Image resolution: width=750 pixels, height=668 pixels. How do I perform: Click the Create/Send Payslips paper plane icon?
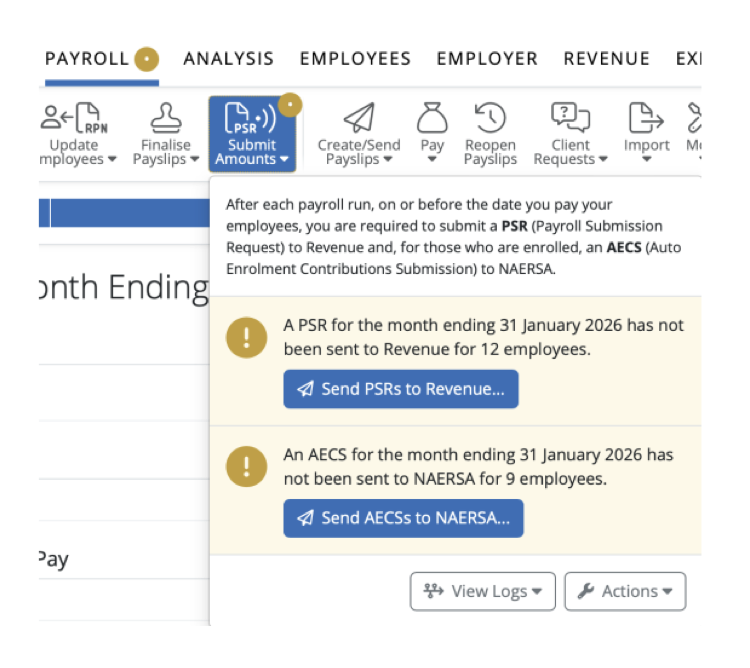(359, 118)
